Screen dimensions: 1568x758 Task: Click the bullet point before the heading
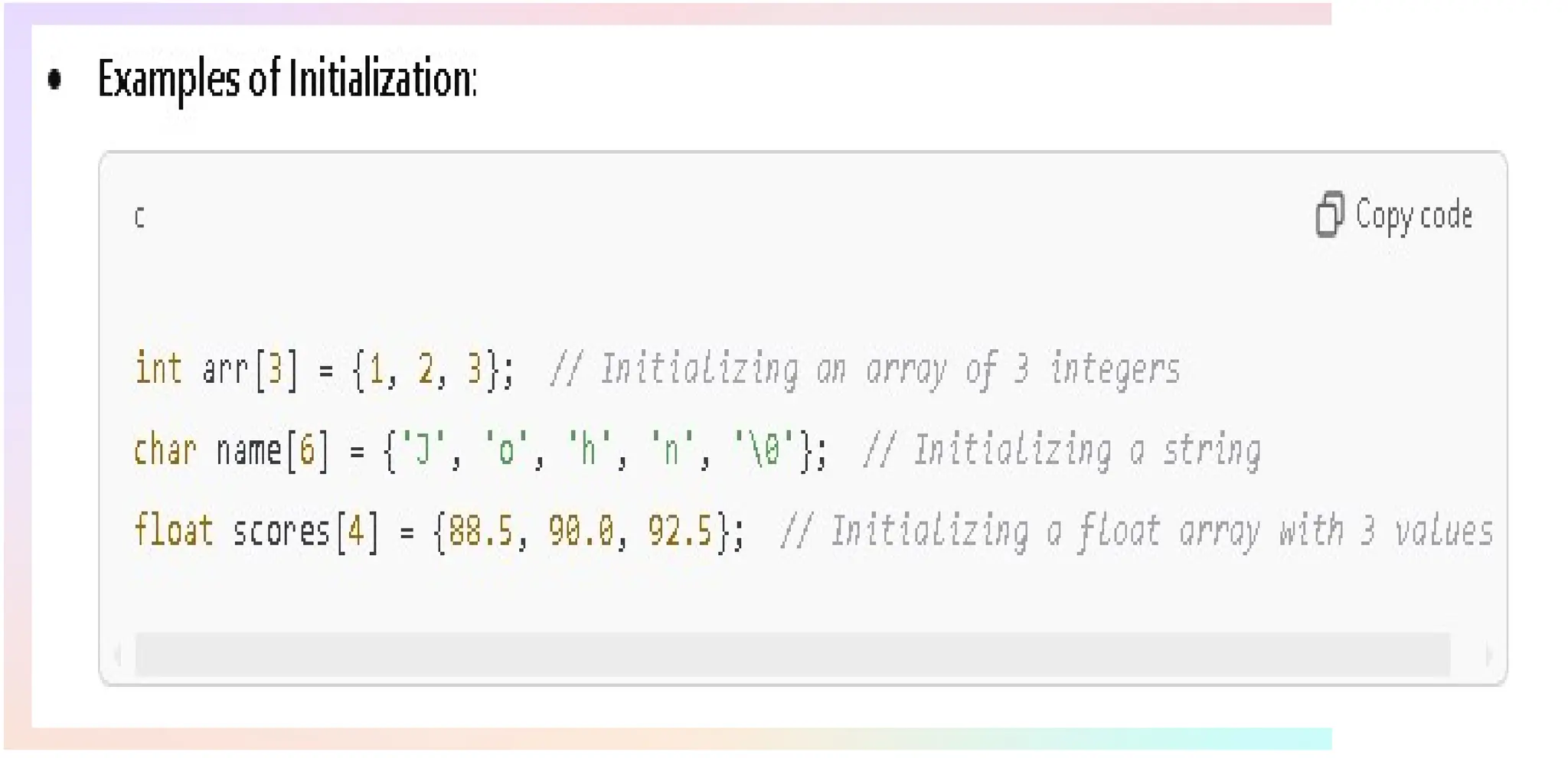coord(54,79)
